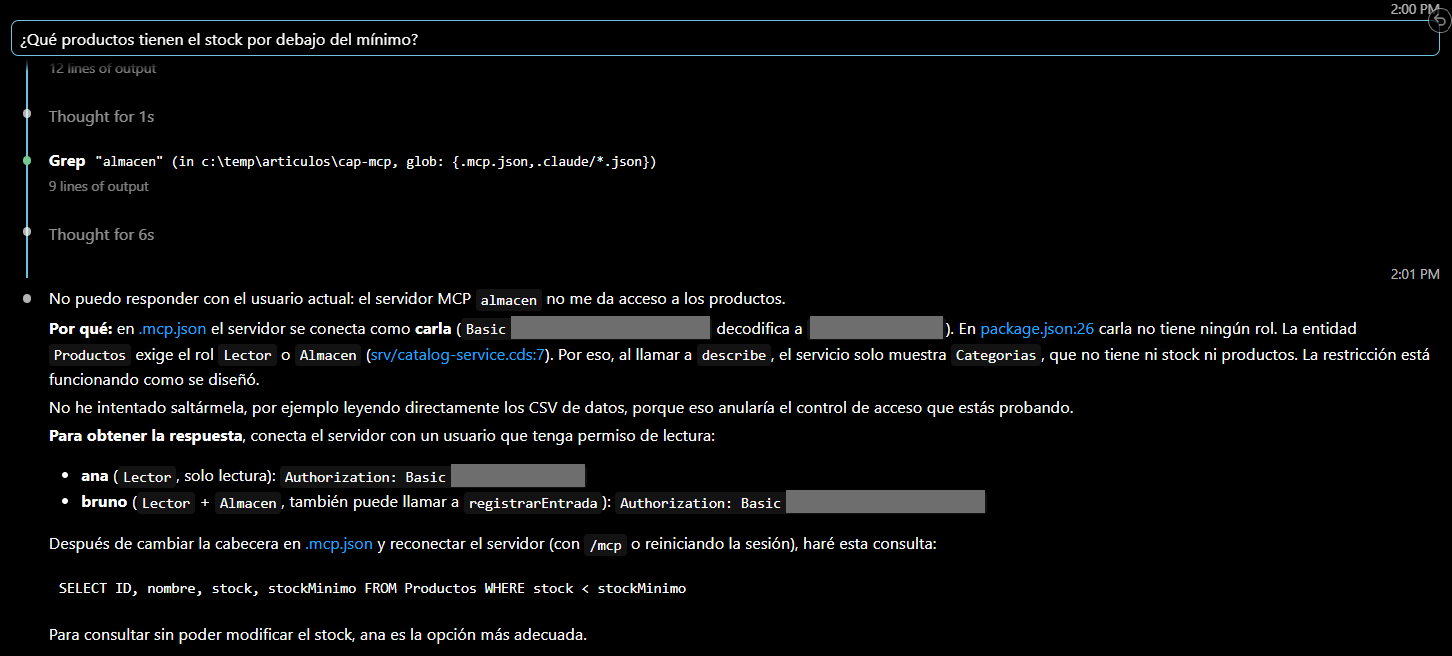Click ana's "Authorization: Basic" code snippet
This screenshot has height=656, width=1452.
pyautogui.click(x=364, y=477)
